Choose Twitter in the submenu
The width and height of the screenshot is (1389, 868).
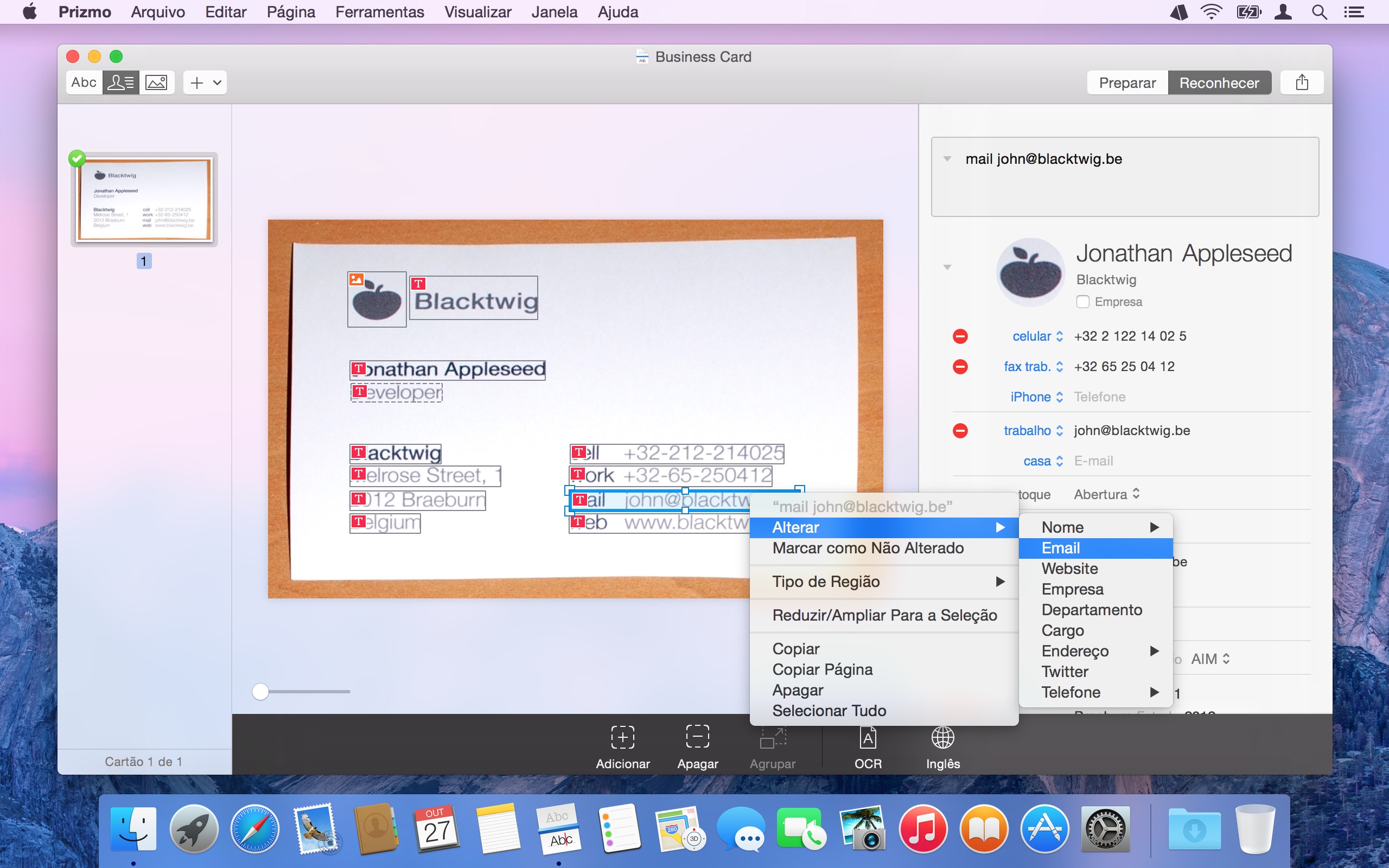click(1095, 672)
